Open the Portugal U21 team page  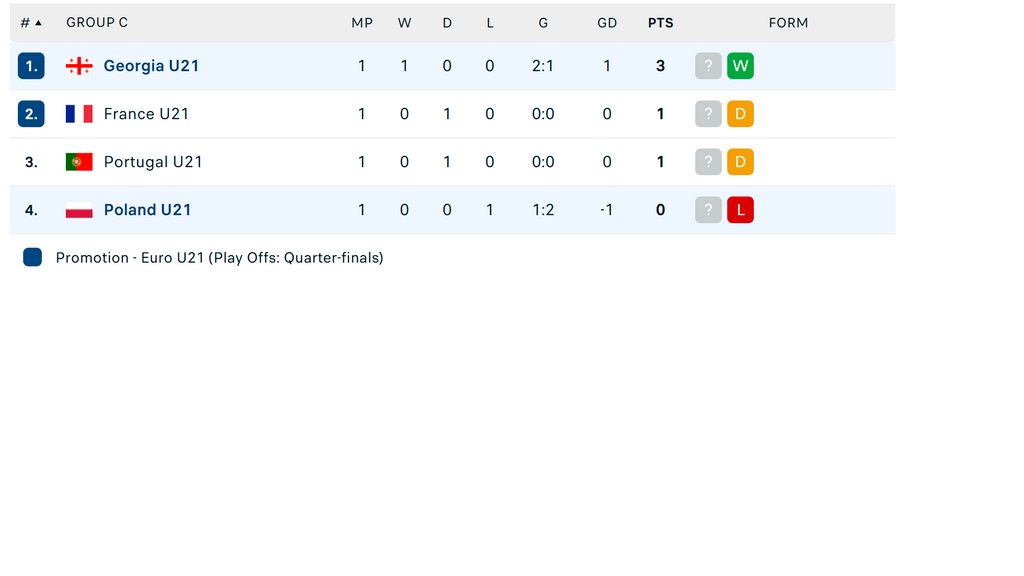click(153, 162)
